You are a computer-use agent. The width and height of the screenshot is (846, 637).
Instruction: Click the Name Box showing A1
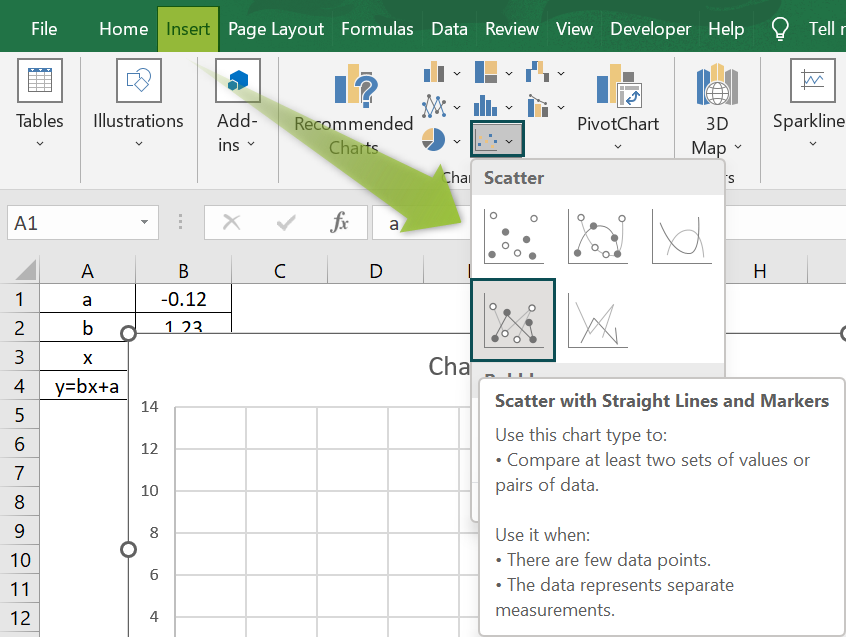[83, 222]
